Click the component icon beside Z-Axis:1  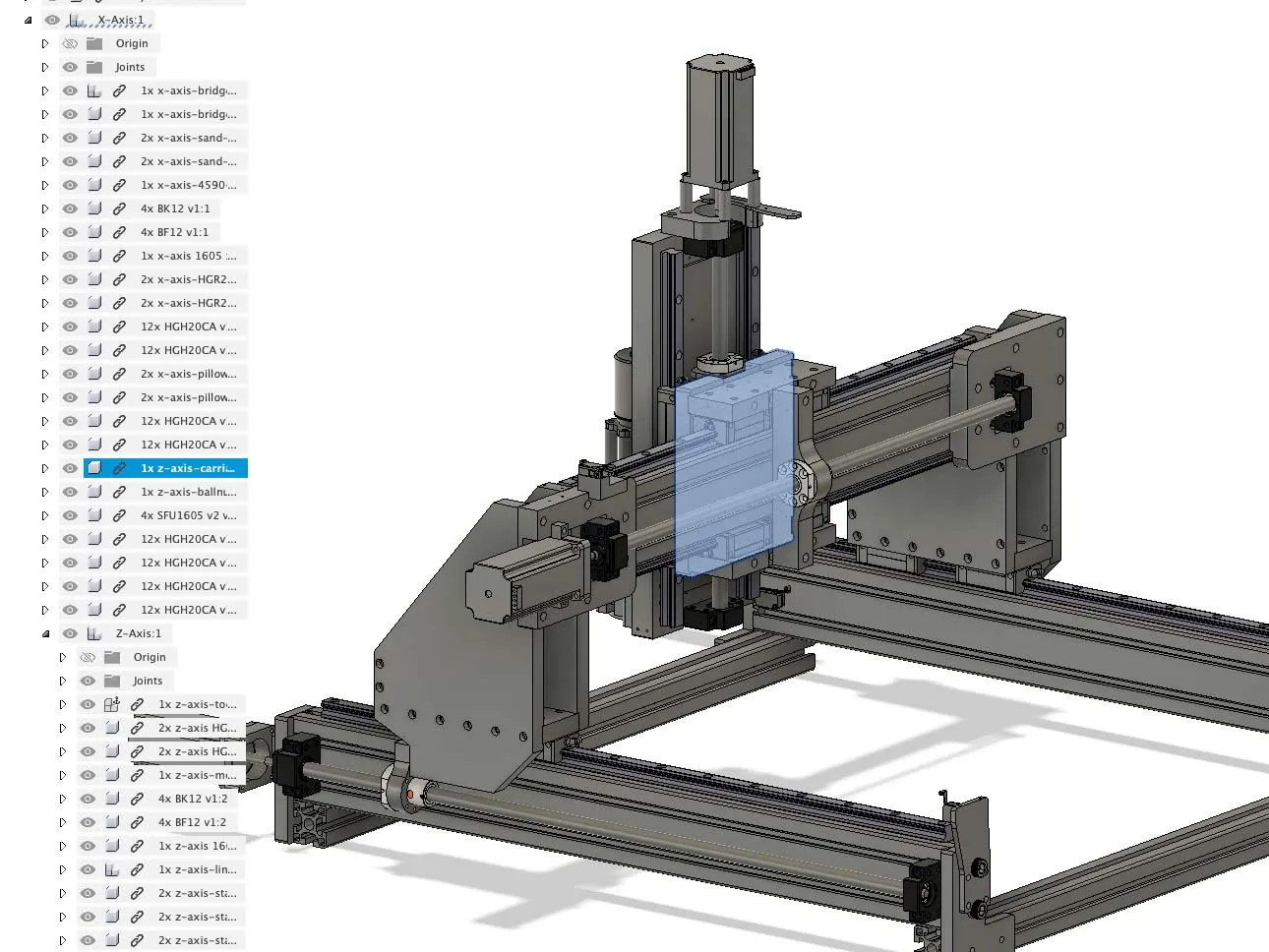94,632
